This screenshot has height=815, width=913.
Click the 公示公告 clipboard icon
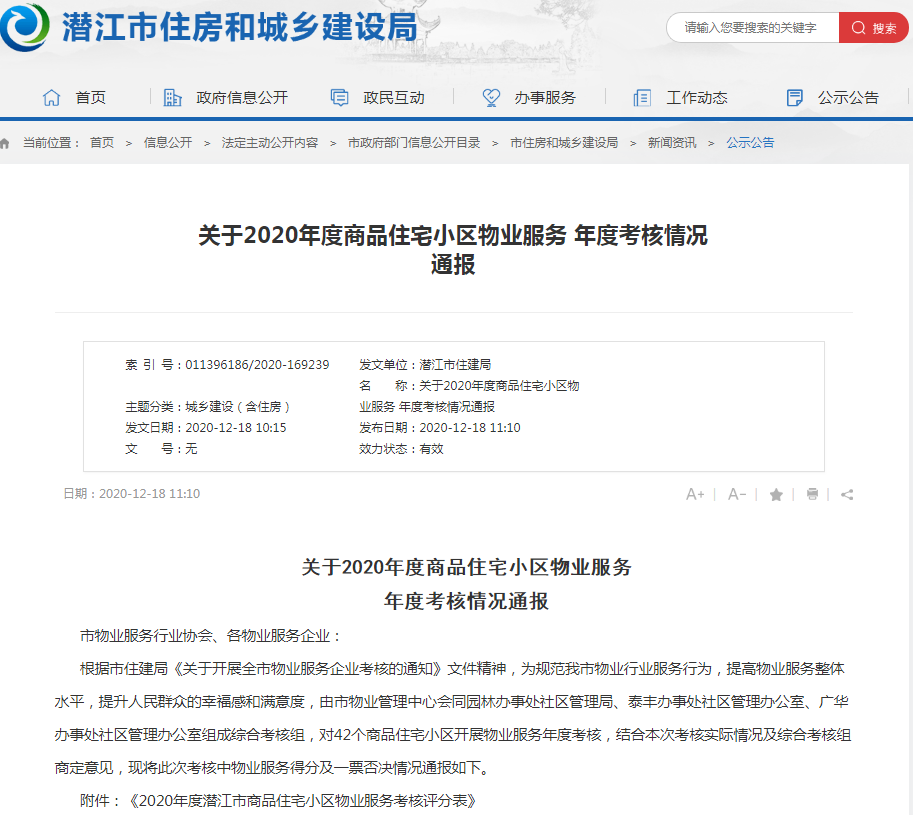pos(794,97)
